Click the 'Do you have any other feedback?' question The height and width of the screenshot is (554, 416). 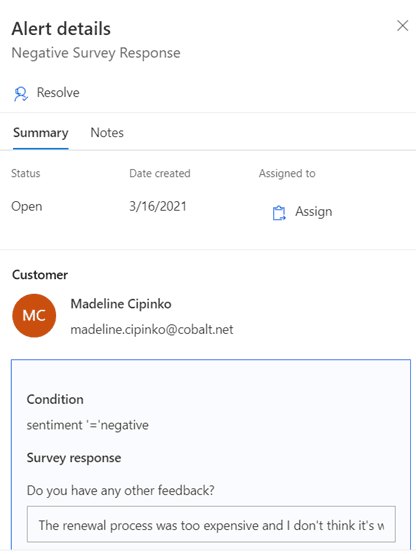click(121, 491)
